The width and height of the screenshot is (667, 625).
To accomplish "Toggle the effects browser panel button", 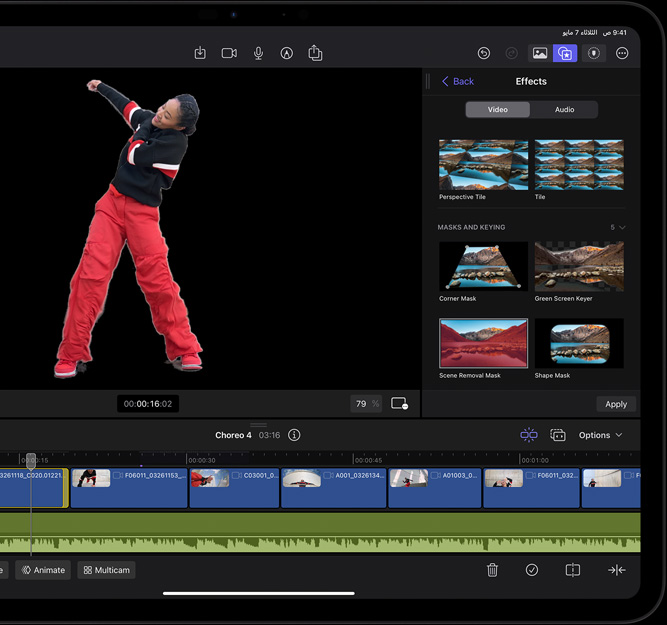I will [x=565, y=53].
